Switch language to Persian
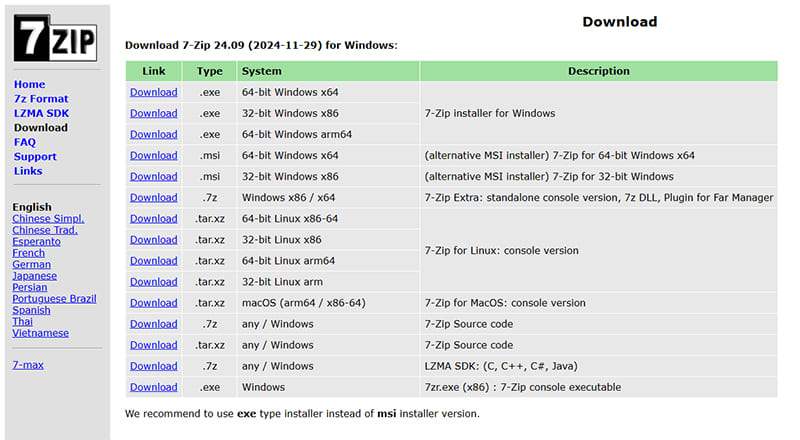Image resolution: width=800 pixels, height=440 pixels. [x=30, y=287]
